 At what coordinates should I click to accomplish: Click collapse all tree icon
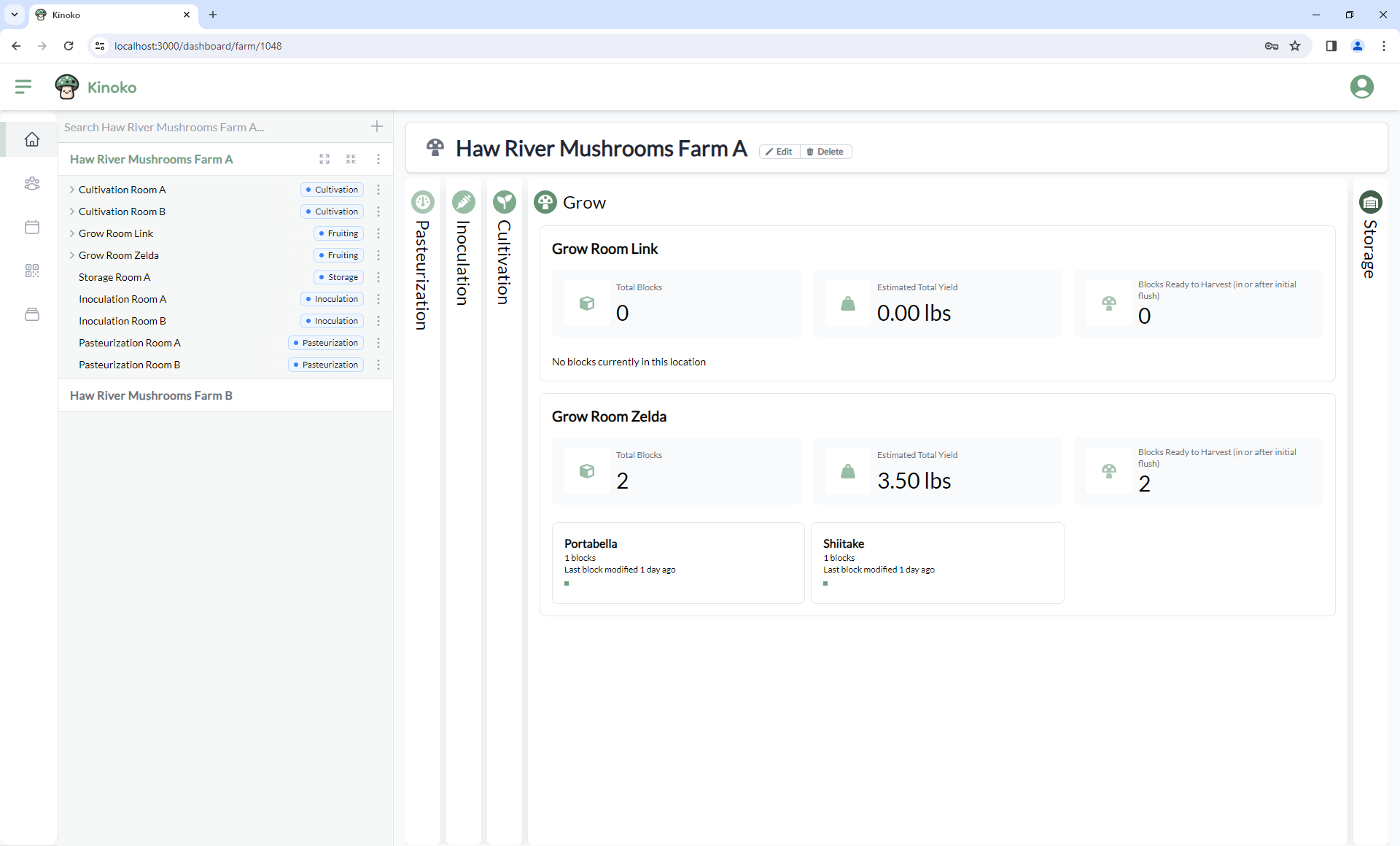tap(351, 159)
